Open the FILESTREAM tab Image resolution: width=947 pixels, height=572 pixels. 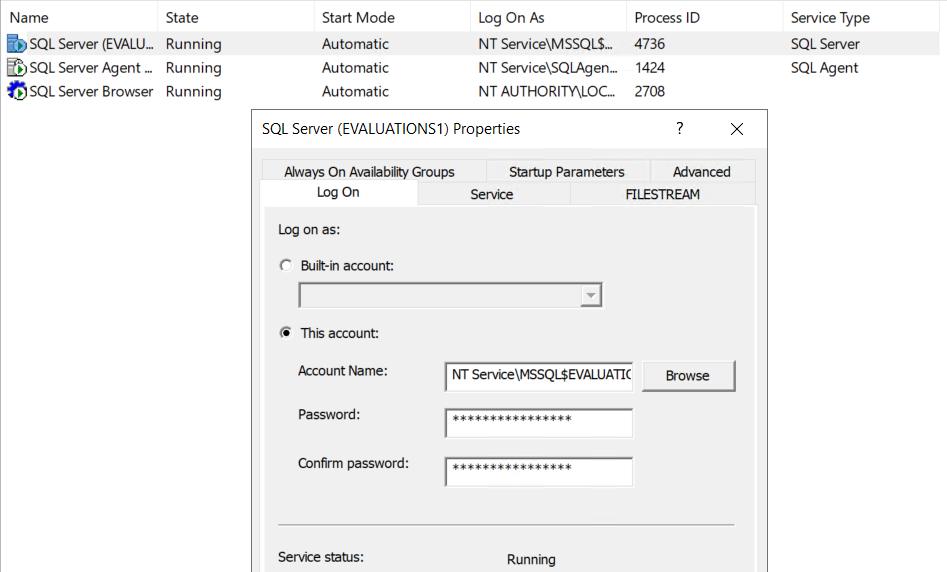tap(663, 194)
